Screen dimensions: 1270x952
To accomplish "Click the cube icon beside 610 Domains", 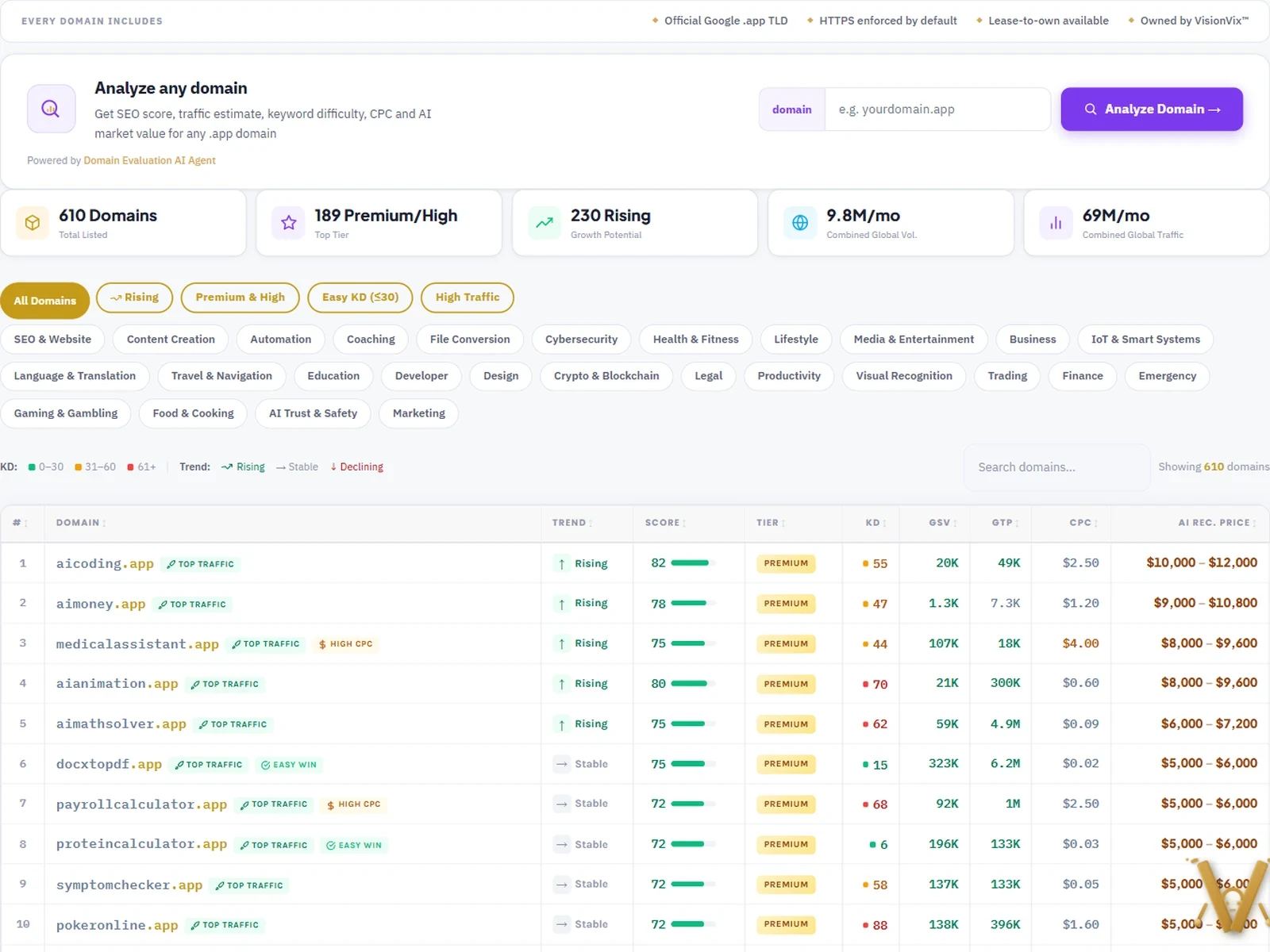I will (x=33, y=223).
